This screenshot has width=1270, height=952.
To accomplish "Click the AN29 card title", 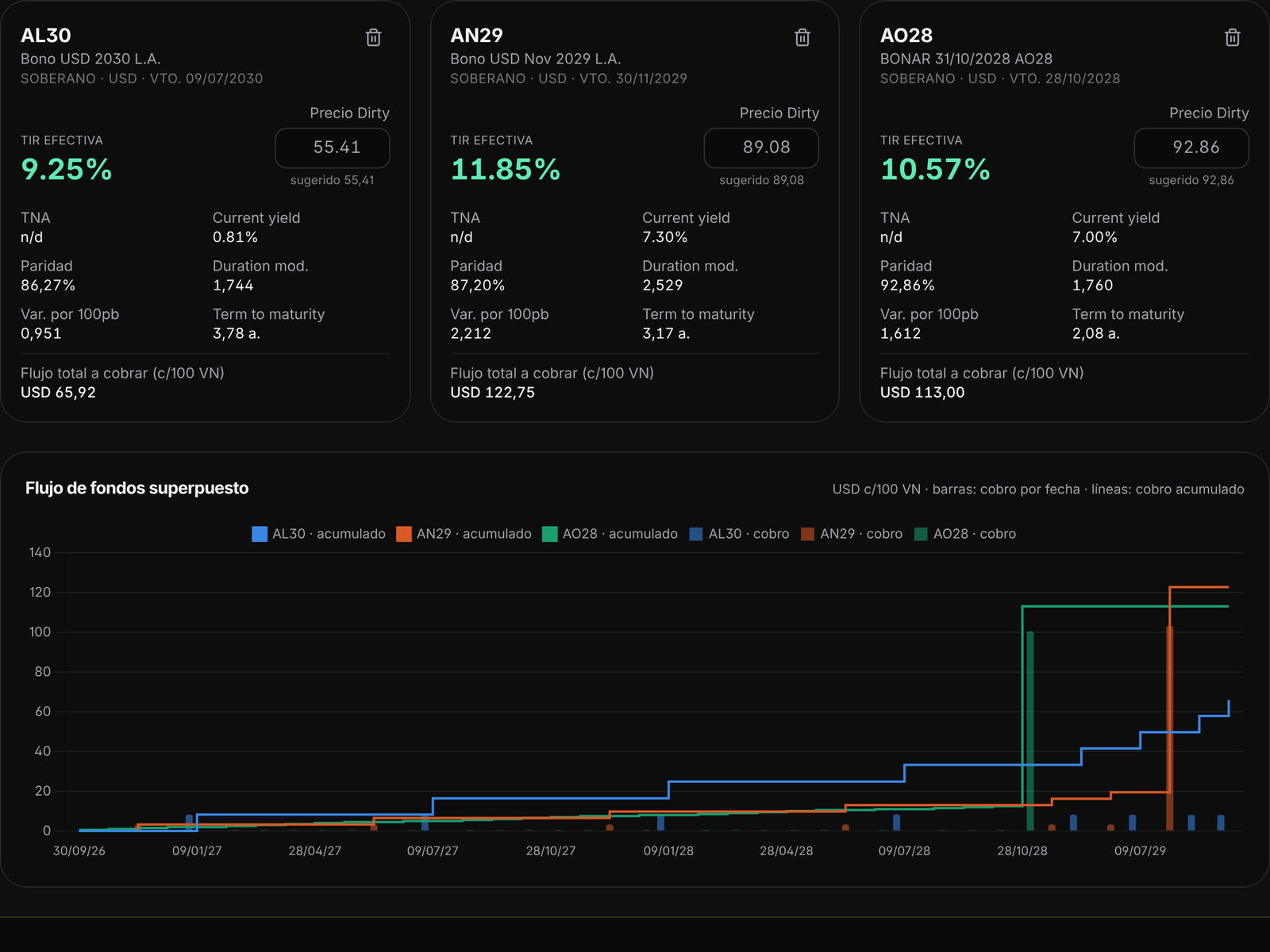I will (476, 36).
